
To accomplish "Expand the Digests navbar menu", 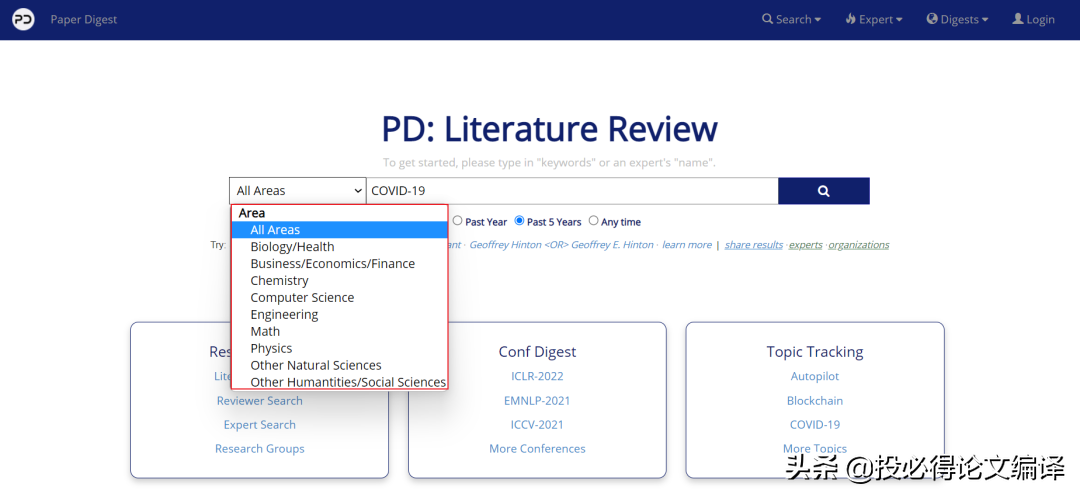I will coord(957,19).
